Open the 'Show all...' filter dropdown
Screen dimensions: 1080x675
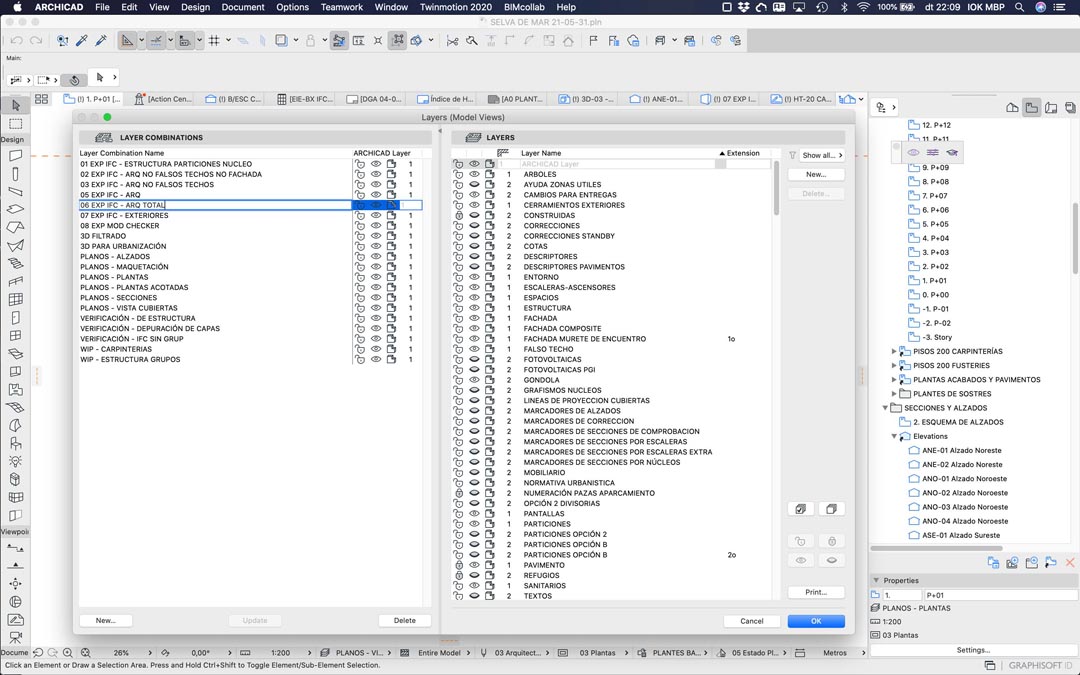(x=823, y=155)
